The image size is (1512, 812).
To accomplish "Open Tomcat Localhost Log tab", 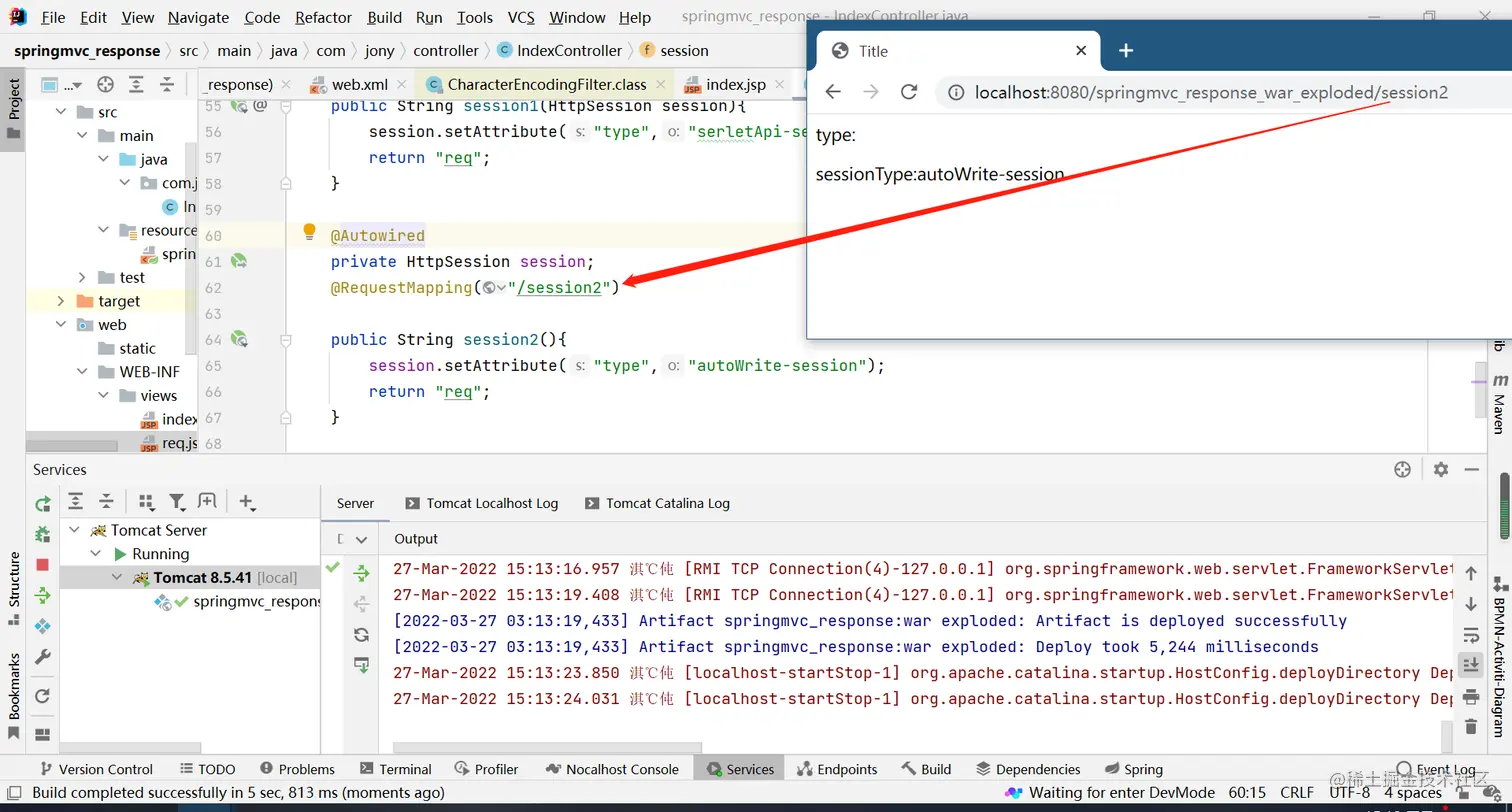I will click(x=481, y=503).
